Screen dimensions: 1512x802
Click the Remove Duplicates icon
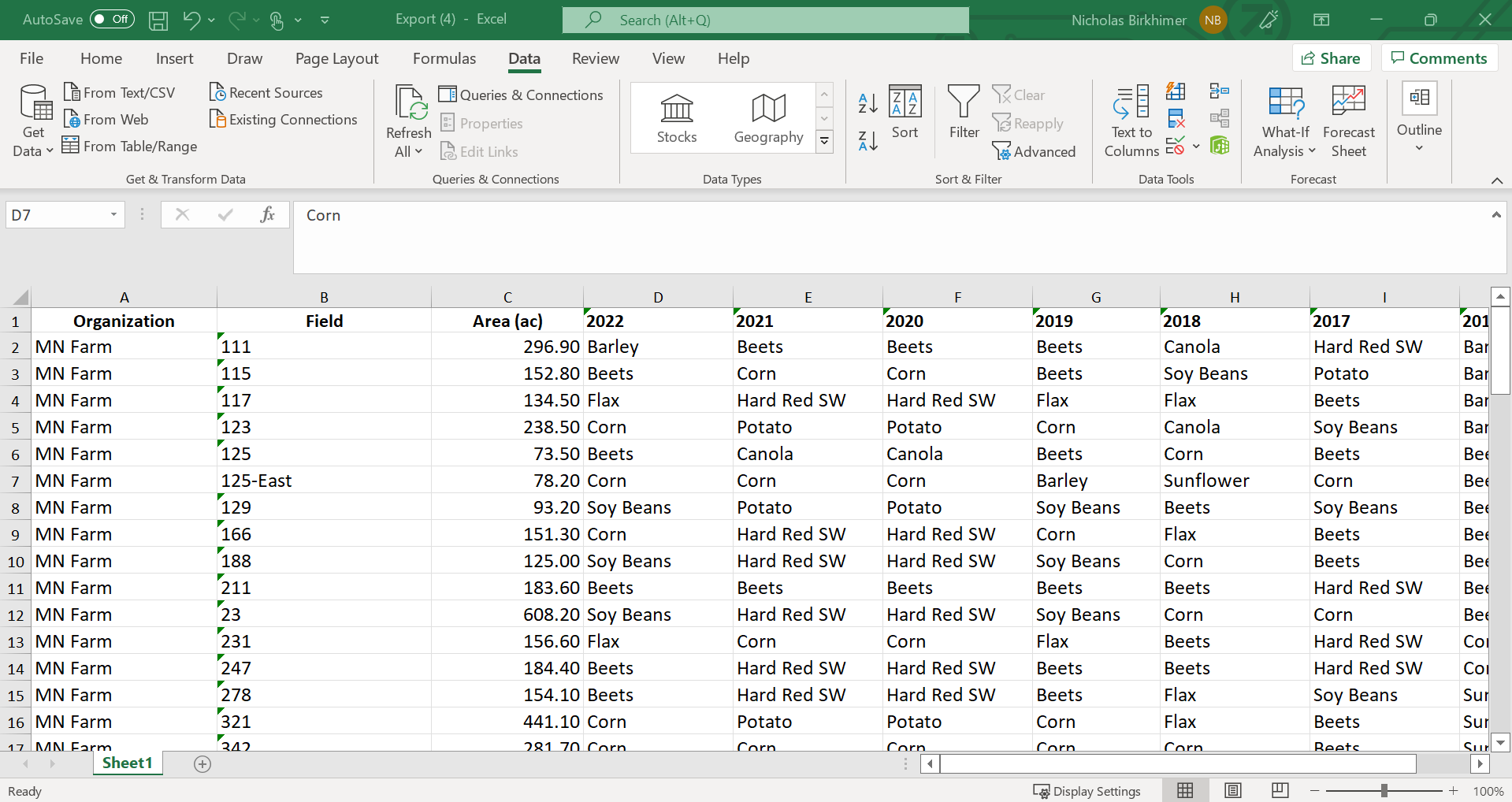[x=1176, y=119]
